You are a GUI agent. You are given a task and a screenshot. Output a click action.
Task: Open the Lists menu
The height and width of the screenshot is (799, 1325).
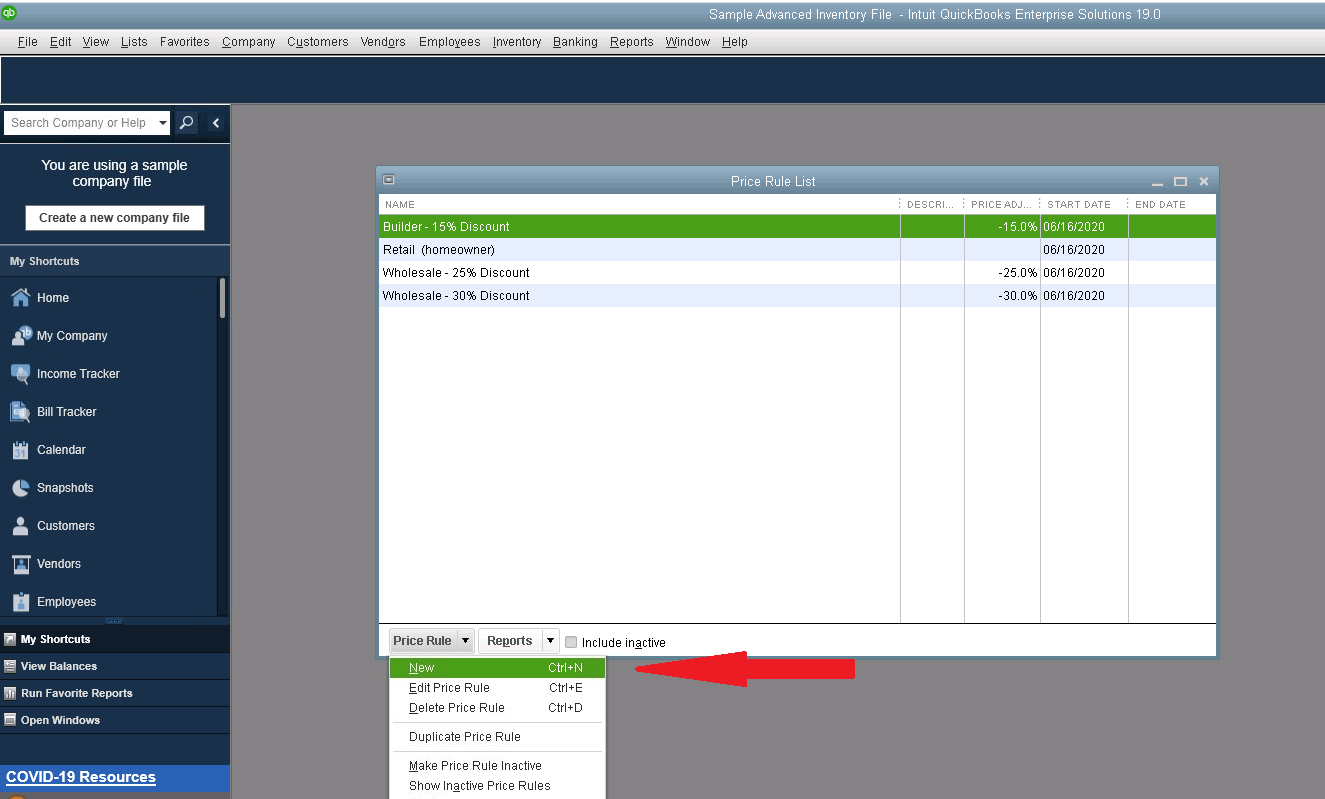(x=134, y=42)
